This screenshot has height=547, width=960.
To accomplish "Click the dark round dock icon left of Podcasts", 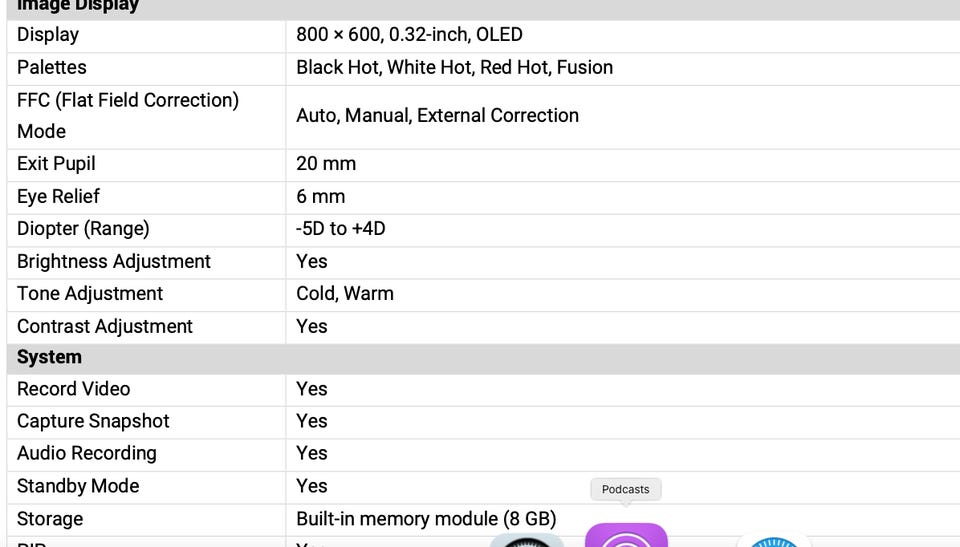I will 527,541.
